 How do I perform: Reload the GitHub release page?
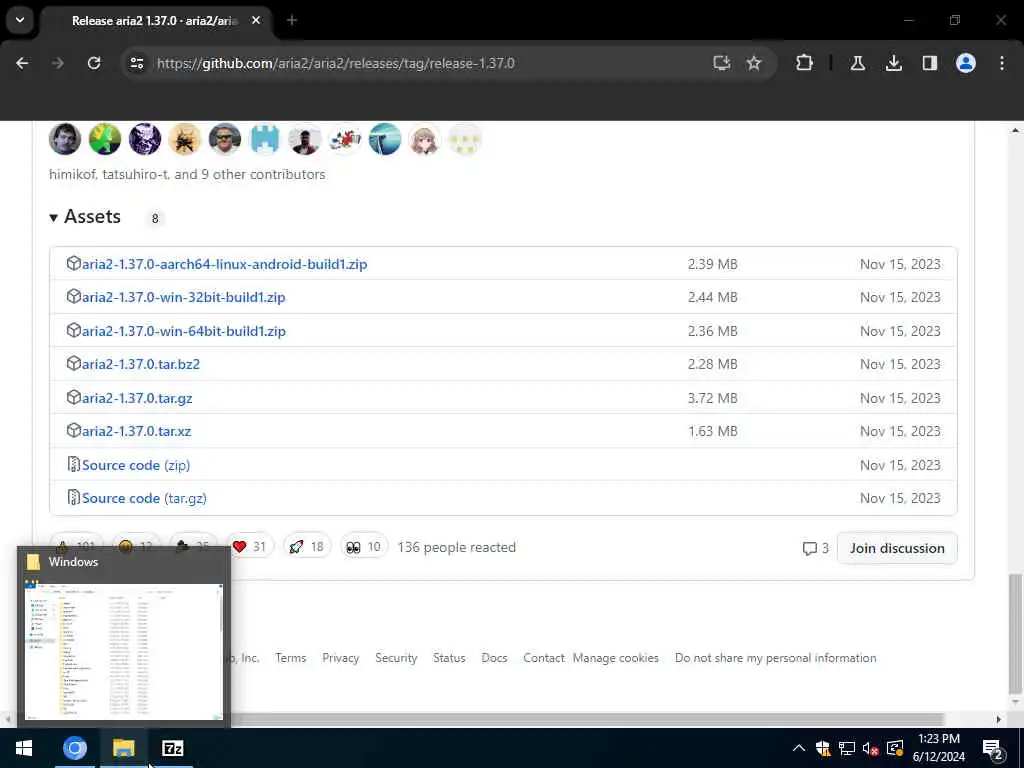click(94, 63)
